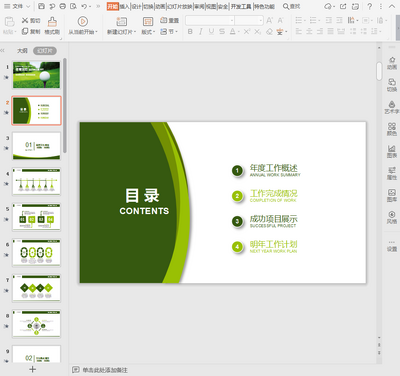Screen dimensions: 400x376
Task: Select slide 1 golf ball thumbnail
Action: click(37, 75)
